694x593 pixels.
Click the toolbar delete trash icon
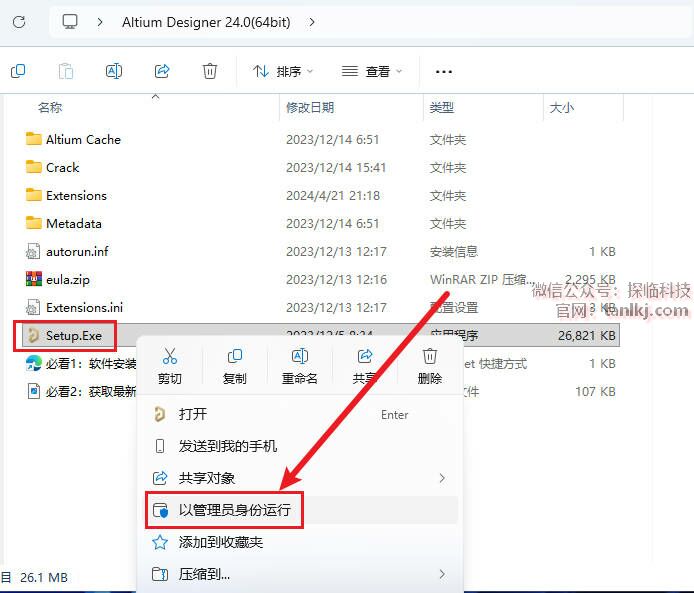tap(210, 71)
